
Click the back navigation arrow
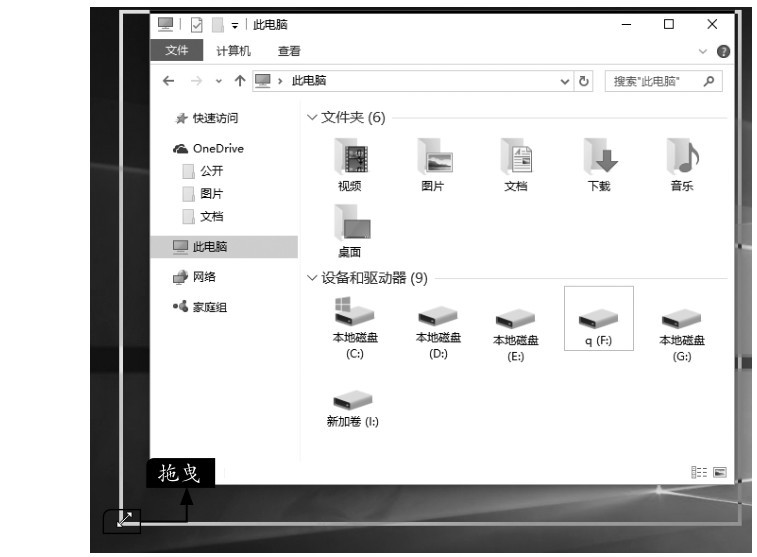[168, 81]
